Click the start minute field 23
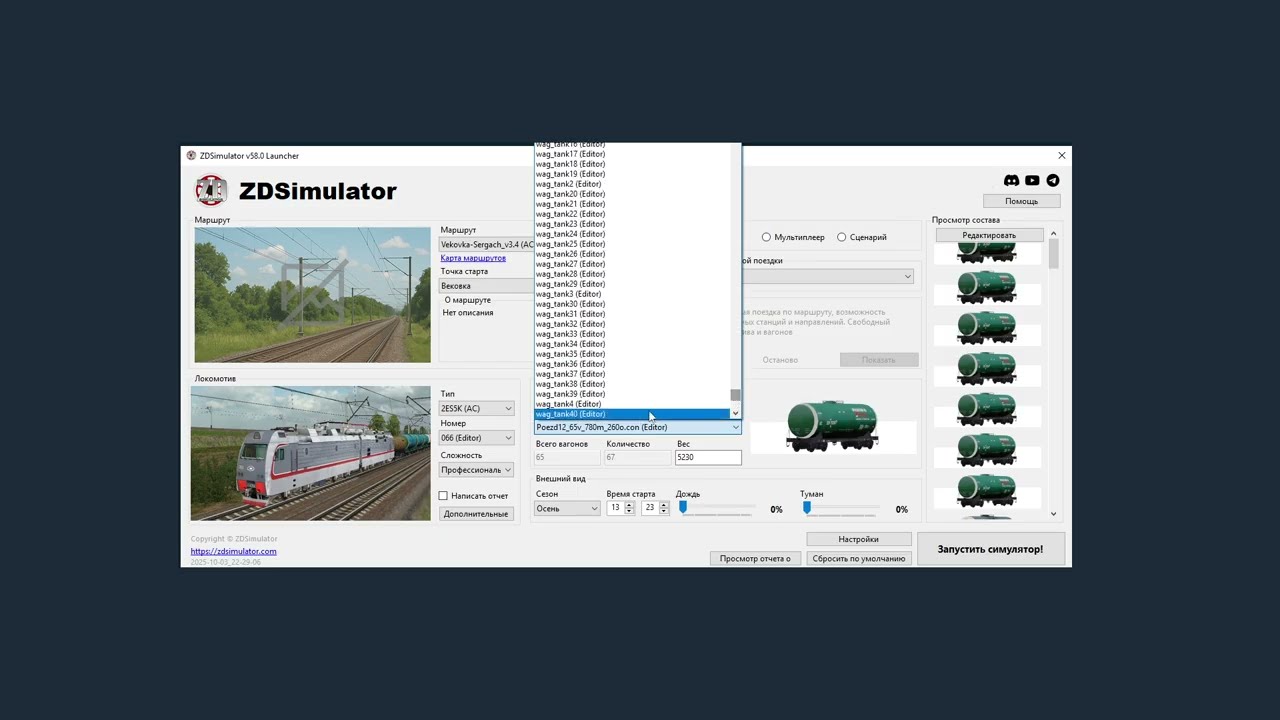 pos(649,508)
